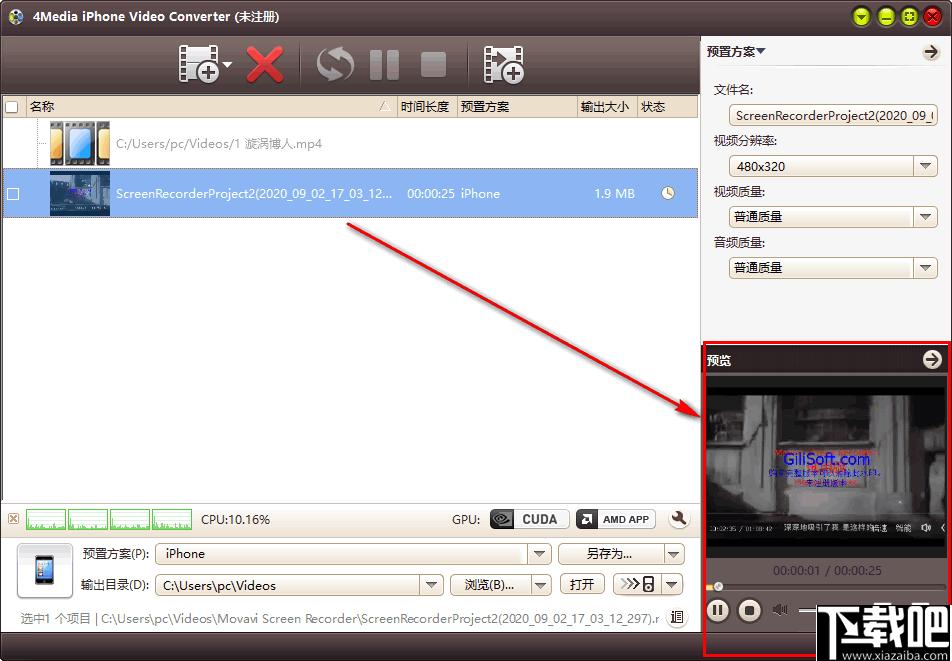Toggle the AMD APP acceleration button
This screenshot has width=952, height=661.
(x=616, y=519)
